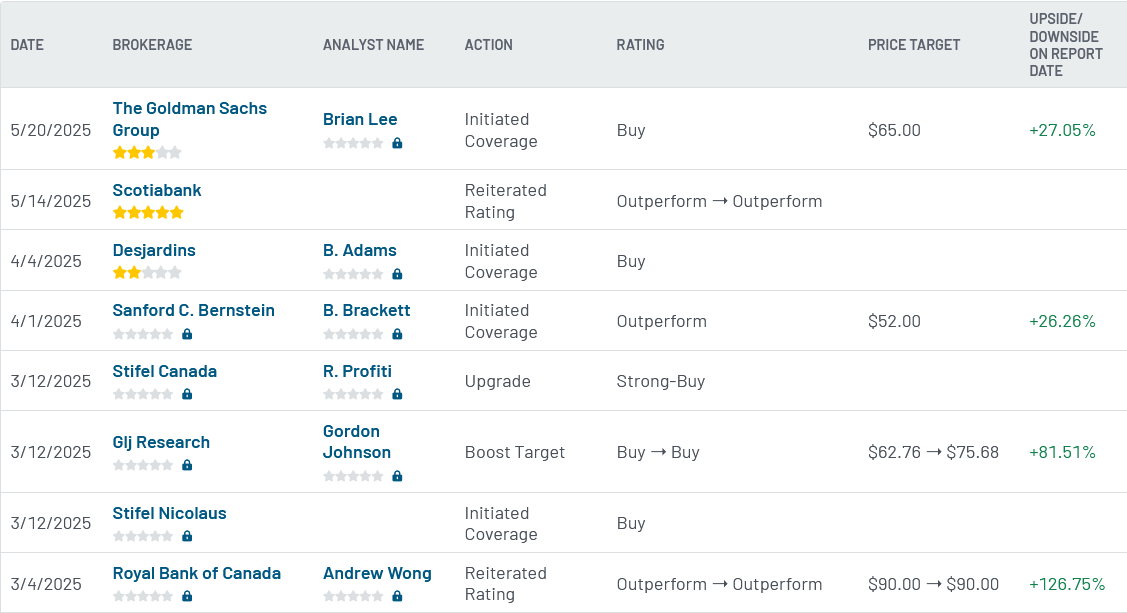Open Royal Bank of Canada link

point(197,573)
